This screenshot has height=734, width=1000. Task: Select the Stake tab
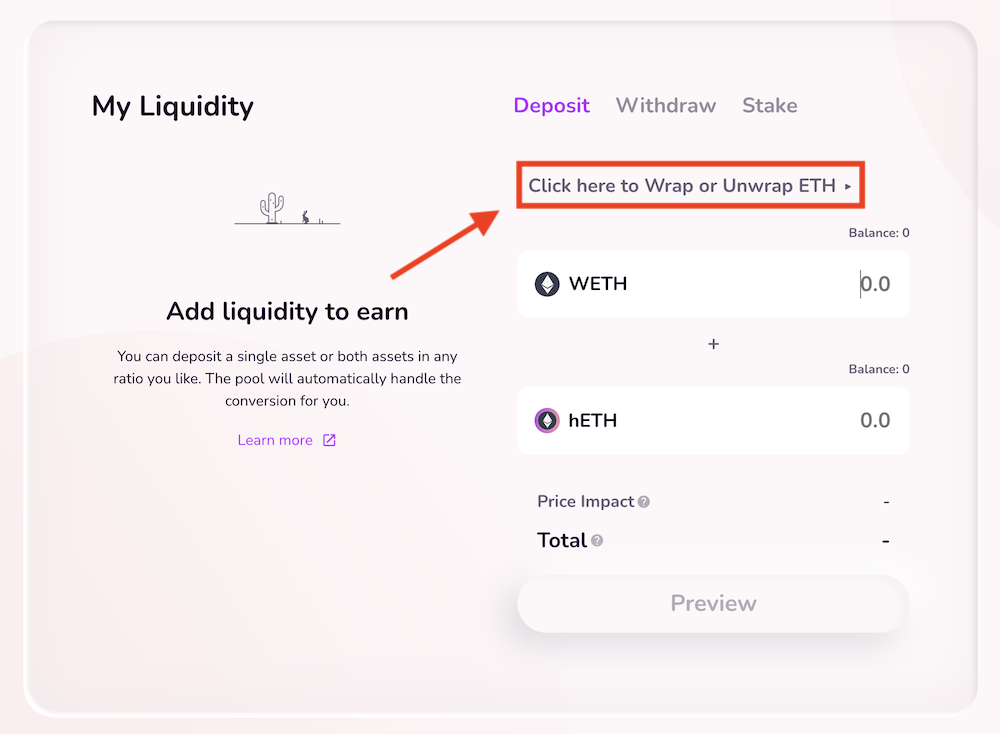(769, 106)
